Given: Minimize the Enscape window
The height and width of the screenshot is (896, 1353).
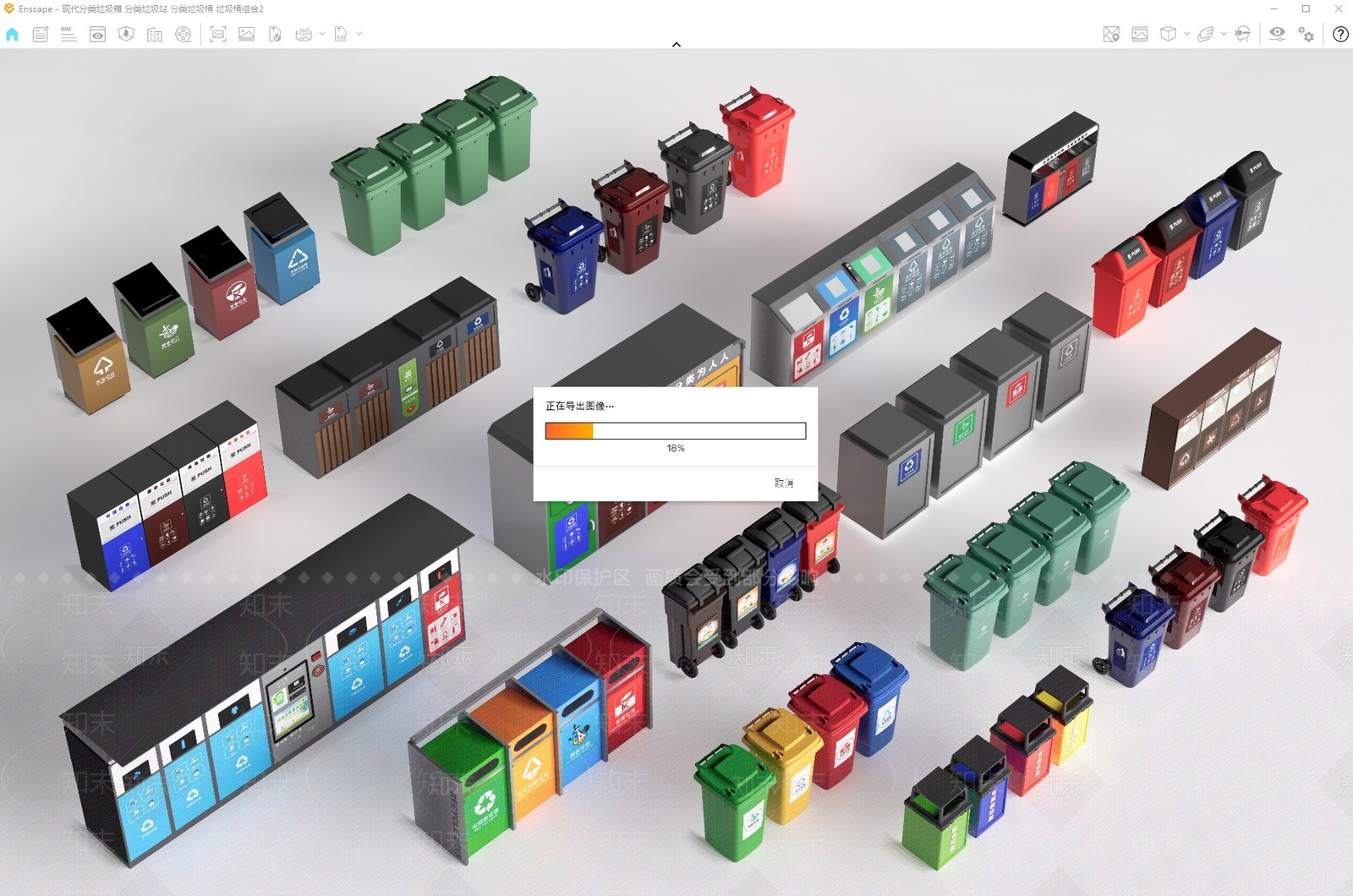Looking at the screenshot, I should [1274, 8].
